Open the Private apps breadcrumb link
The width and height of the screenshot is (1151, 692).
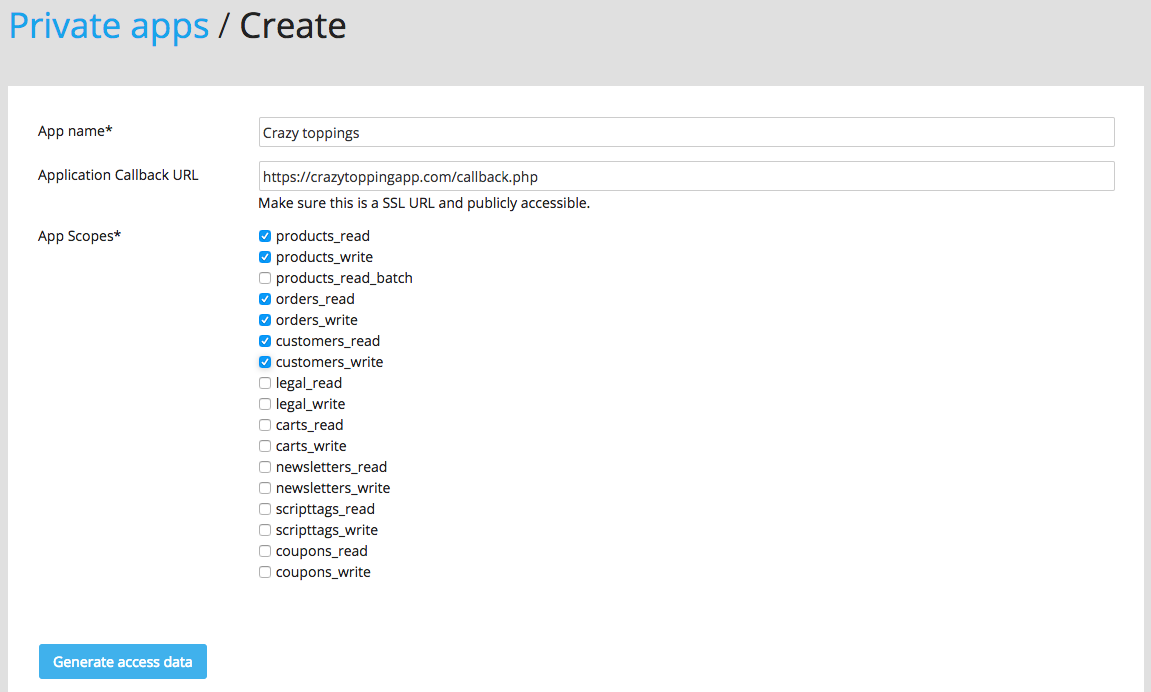(x=109, y=26)
